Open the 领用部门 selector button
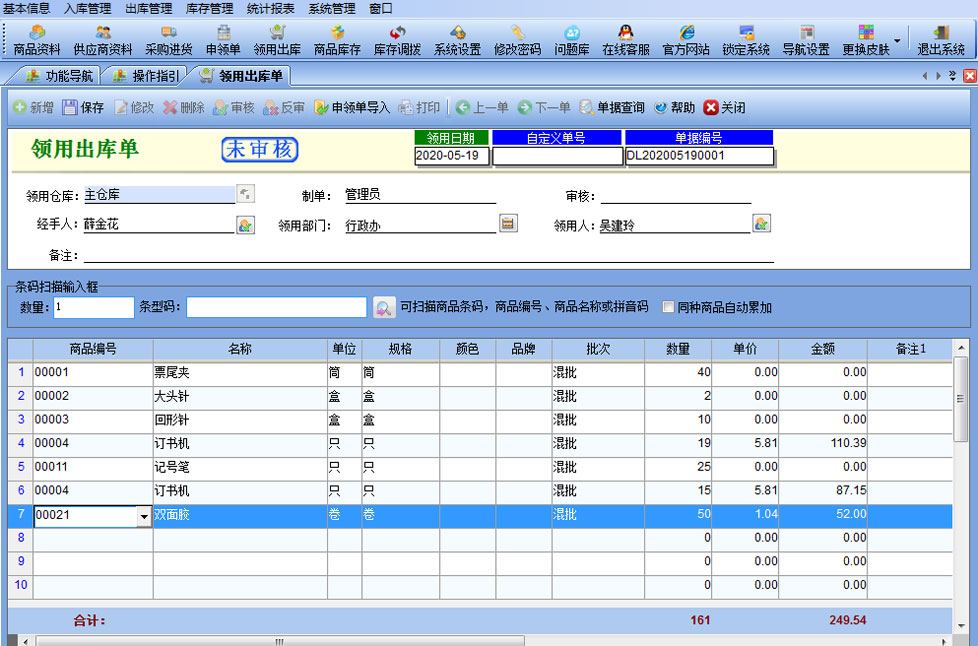 coord(508,224)
